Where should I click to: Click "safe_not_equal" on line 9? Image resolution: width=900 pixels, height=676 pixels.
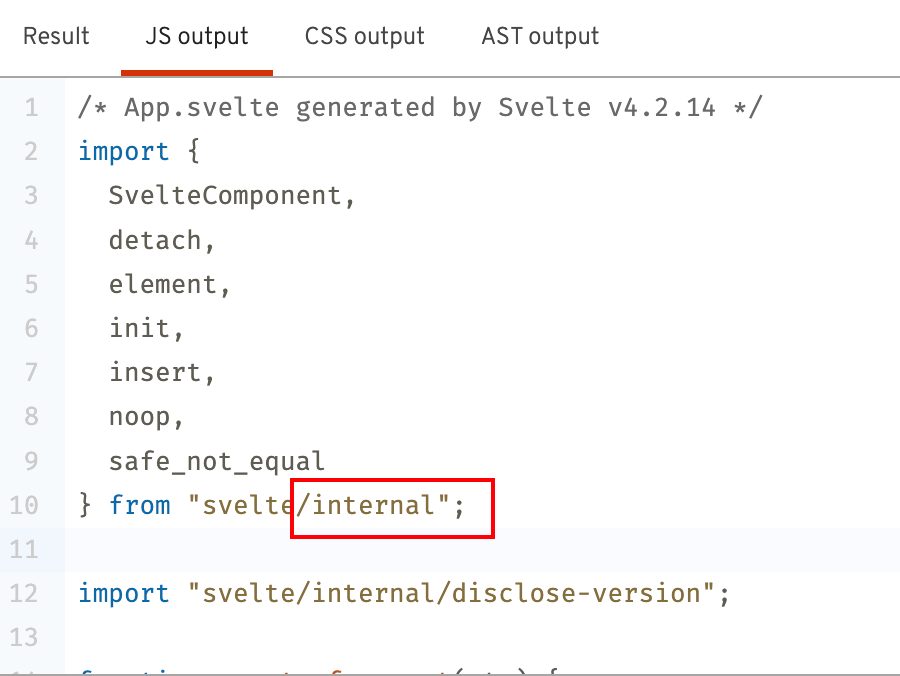(217, 461)
